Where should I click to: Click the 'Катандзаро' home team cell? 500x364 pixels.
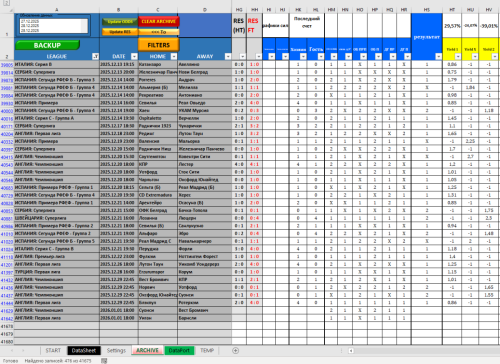(158, 64)
